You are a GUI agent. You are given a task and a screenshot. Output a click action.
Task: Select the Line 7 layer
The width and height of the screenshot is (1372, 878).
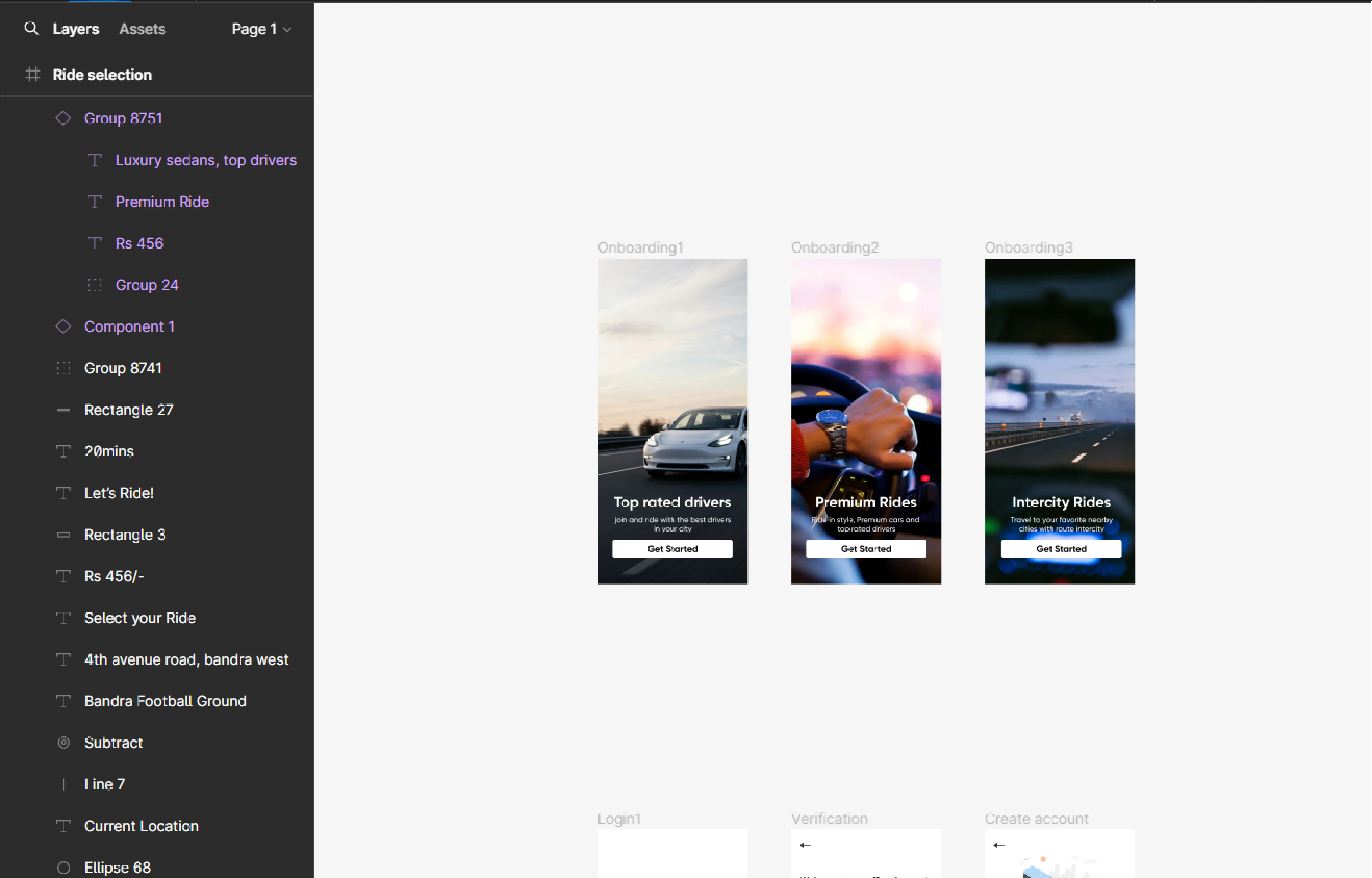click(104, 784)
